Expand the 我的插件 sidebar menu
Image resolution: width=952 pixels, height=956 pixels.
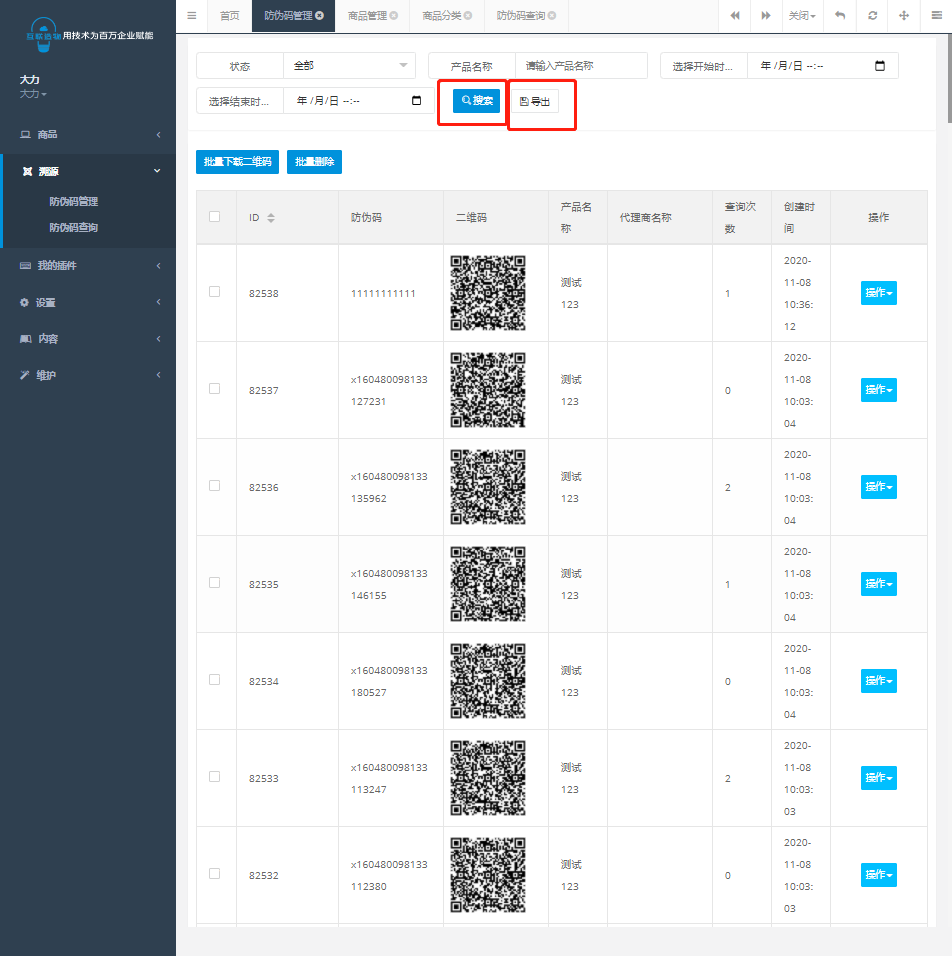(x=88, y=265)
